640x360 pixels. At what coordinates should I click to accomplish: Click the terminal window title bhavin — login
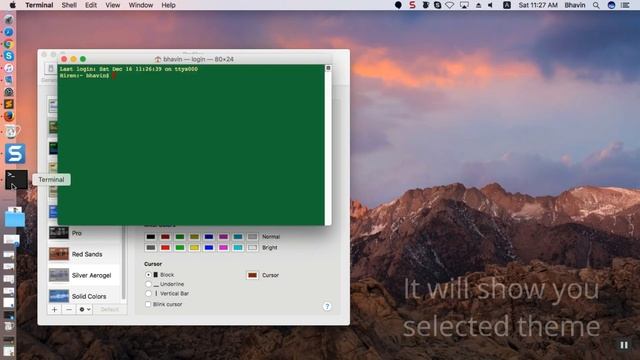pyautogui.click(x=198, y=59)
